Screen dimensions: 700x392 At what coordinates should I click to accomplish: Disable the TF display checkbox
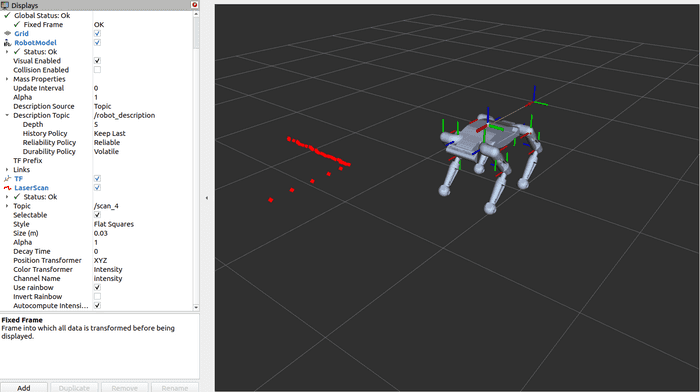(97, 179)
